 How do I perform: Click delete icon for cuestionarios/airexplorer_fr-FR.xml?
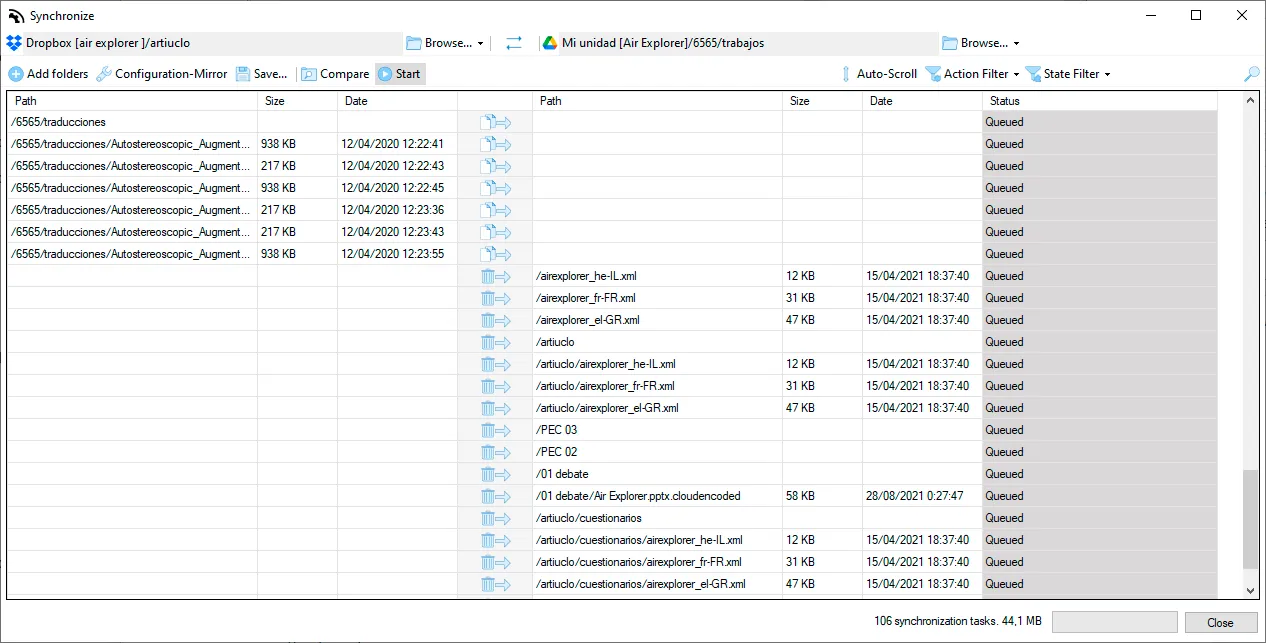[x=495, y=562]
